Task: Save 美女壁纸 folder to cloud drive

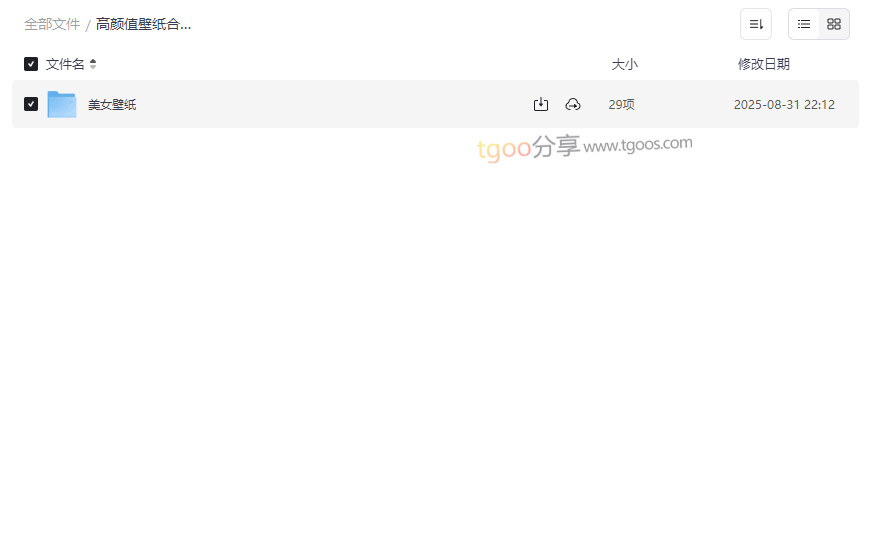Action: point(573,104)
